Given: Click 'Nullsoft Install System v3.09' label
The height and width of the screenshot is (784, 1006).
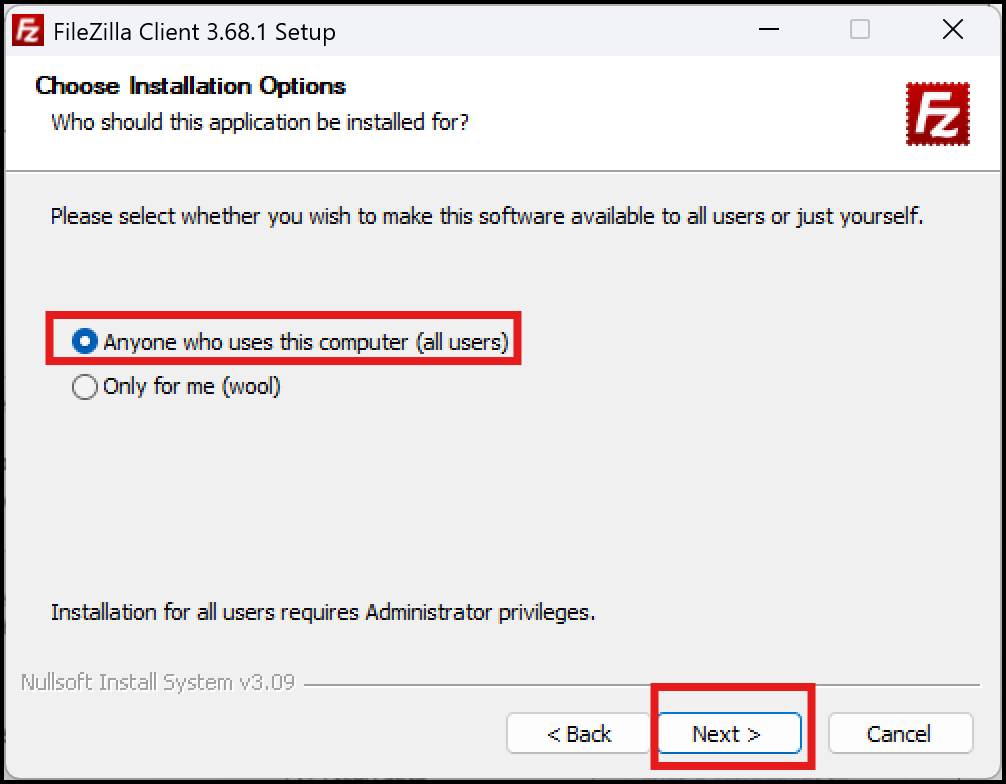Looking at the screenshot, I should (158, 682).
